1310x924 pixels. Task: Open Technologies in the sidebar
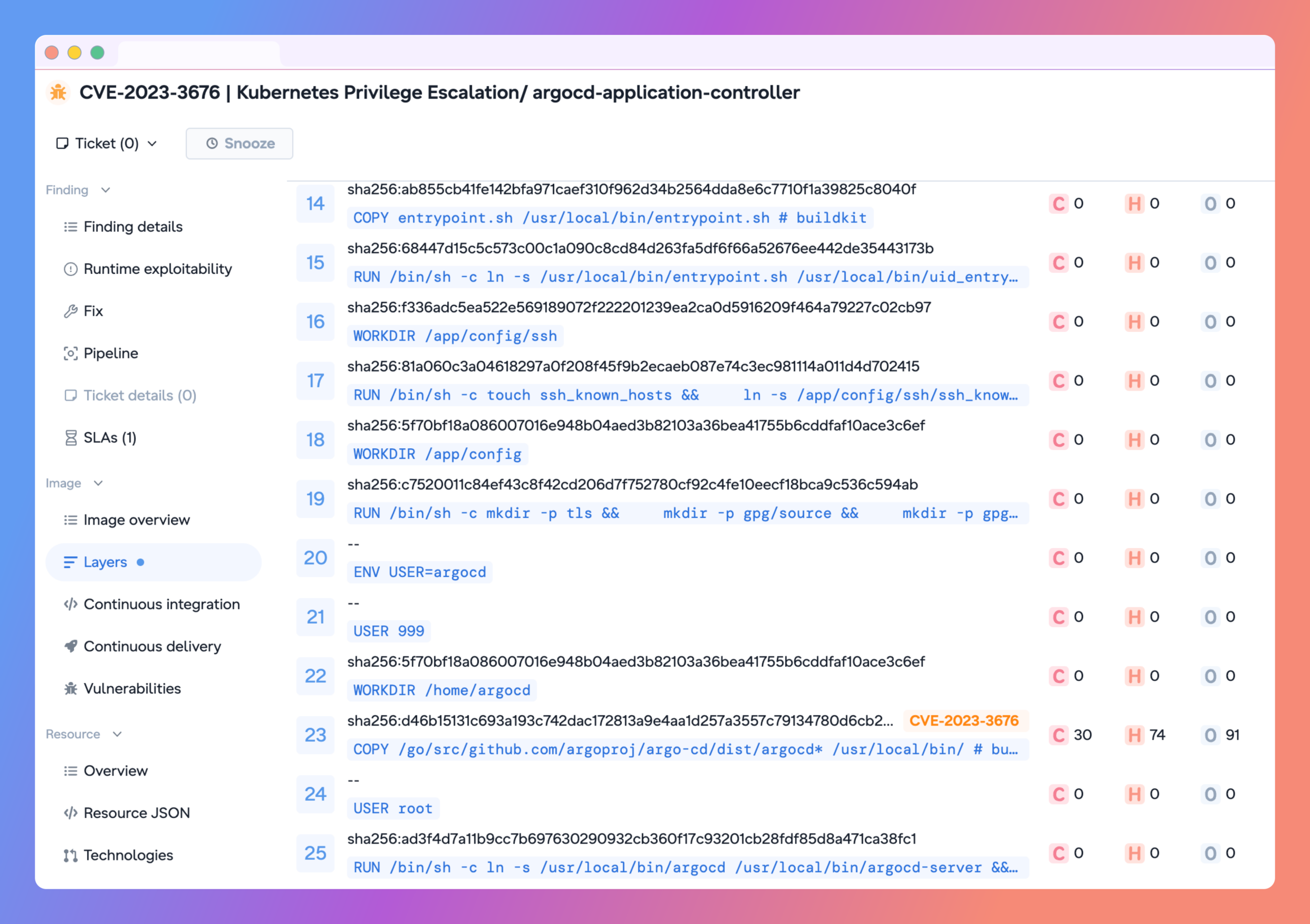(x=128, y=855)
